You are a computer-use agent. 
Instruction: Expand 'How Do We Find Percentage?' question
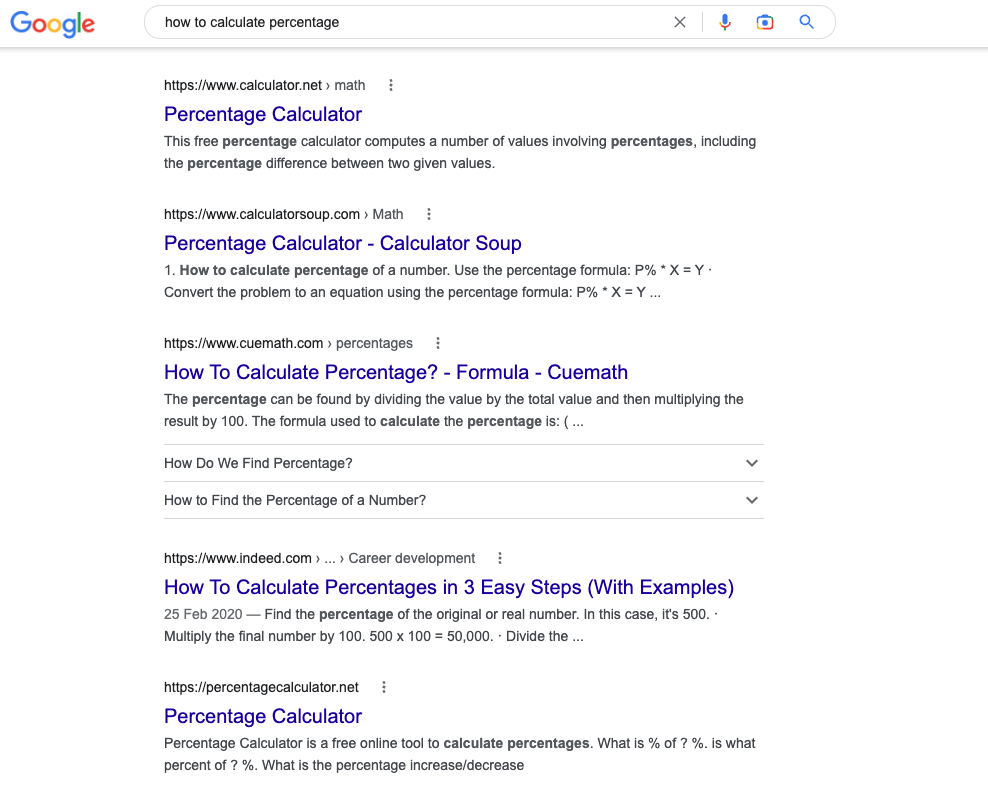pyautogui.click(x=464, y=463)
